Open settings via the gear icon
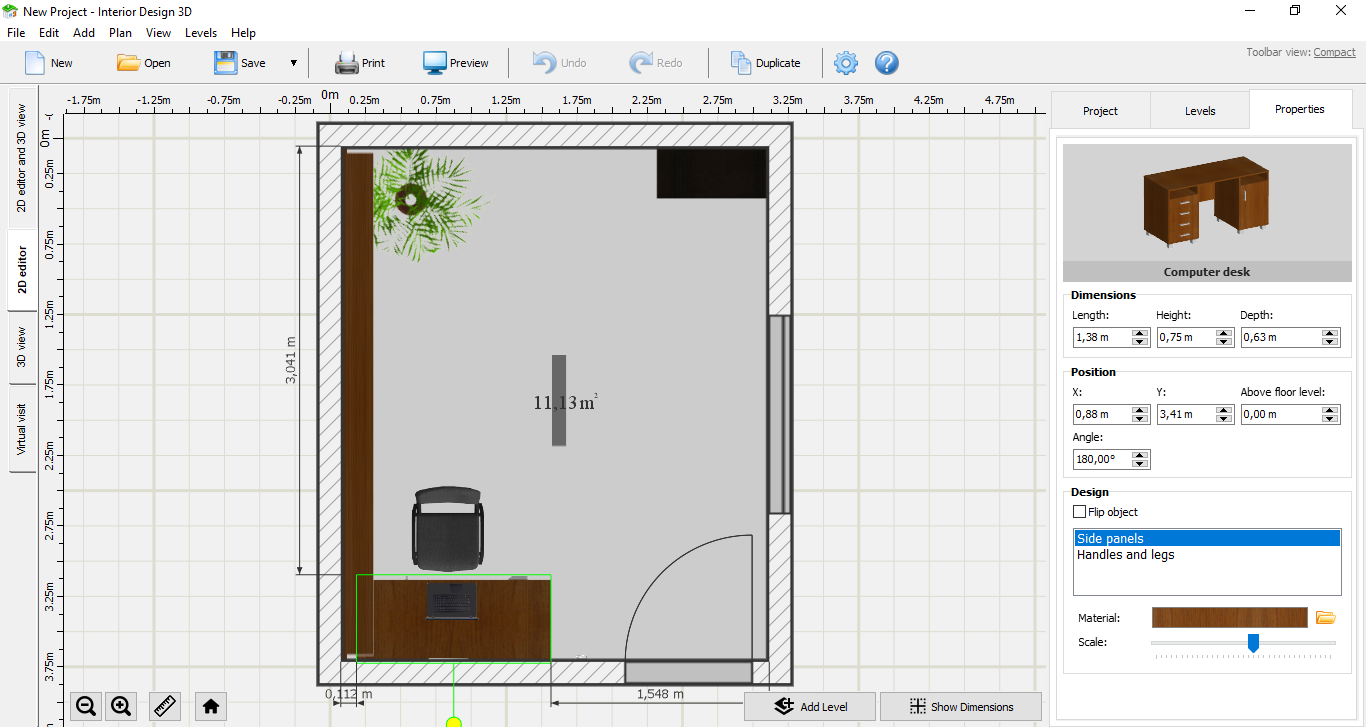Viewport: 1366px width, 727px height. [x=846, y=63]
